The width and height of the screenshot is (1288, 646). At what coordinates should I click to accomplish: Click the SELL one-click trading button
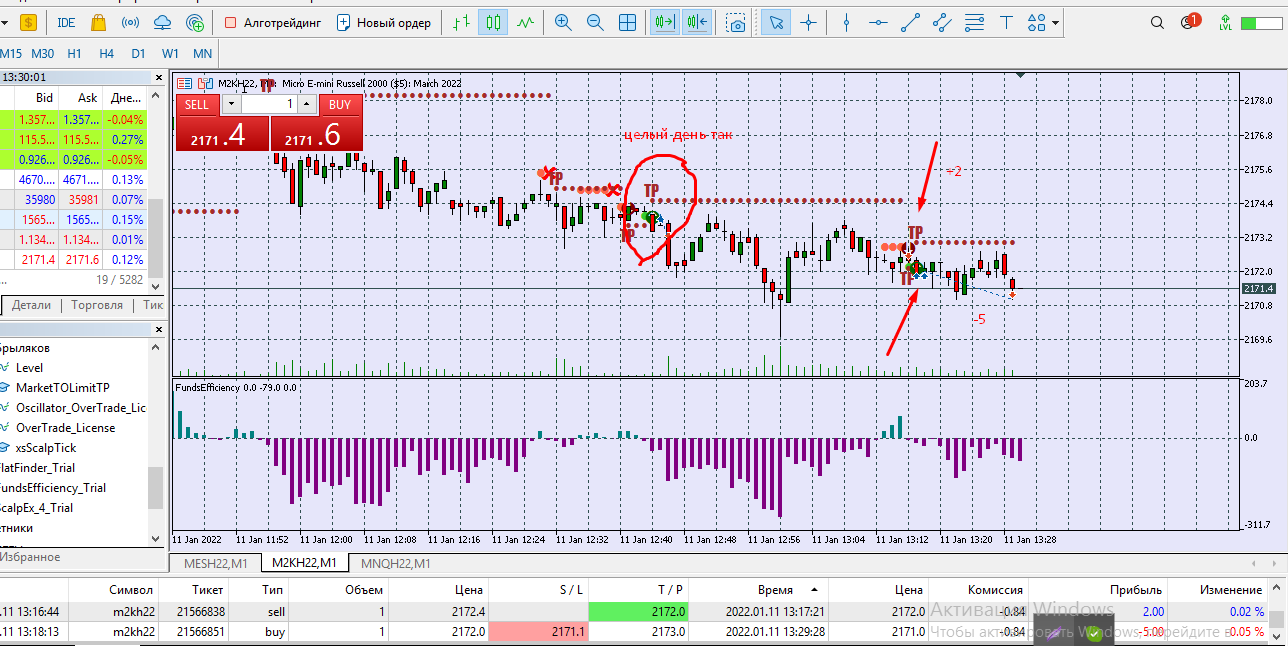[x=198, y=104]
